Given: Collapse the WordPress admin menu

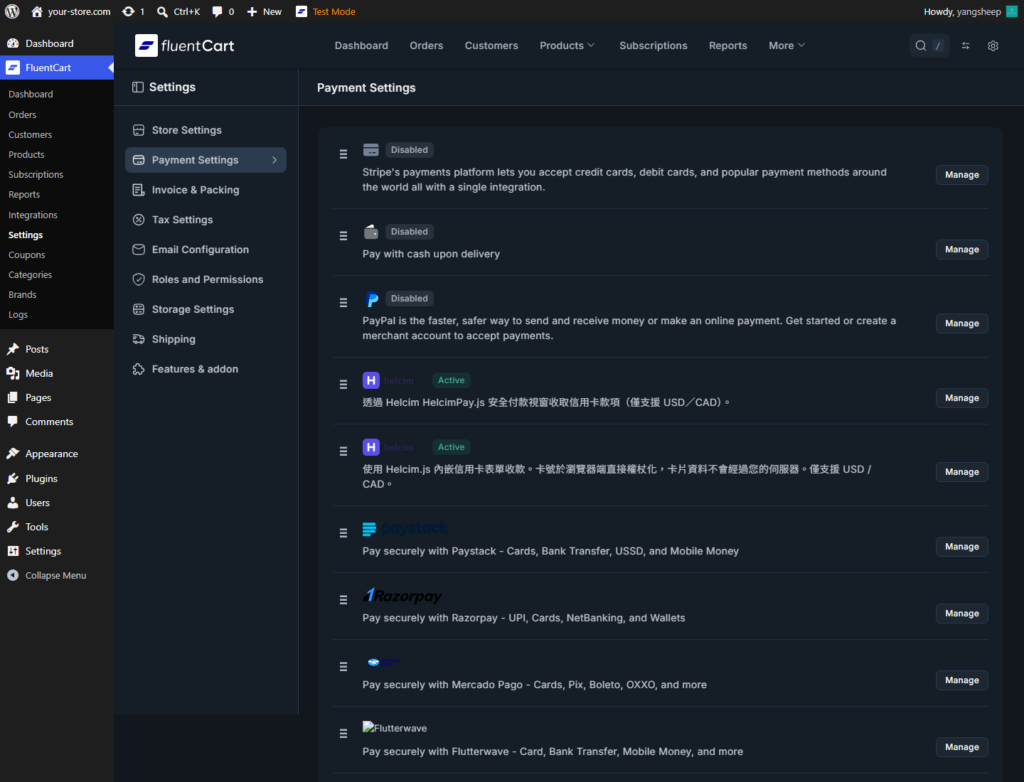Looking at the screenshot, I should pos(47,576).
